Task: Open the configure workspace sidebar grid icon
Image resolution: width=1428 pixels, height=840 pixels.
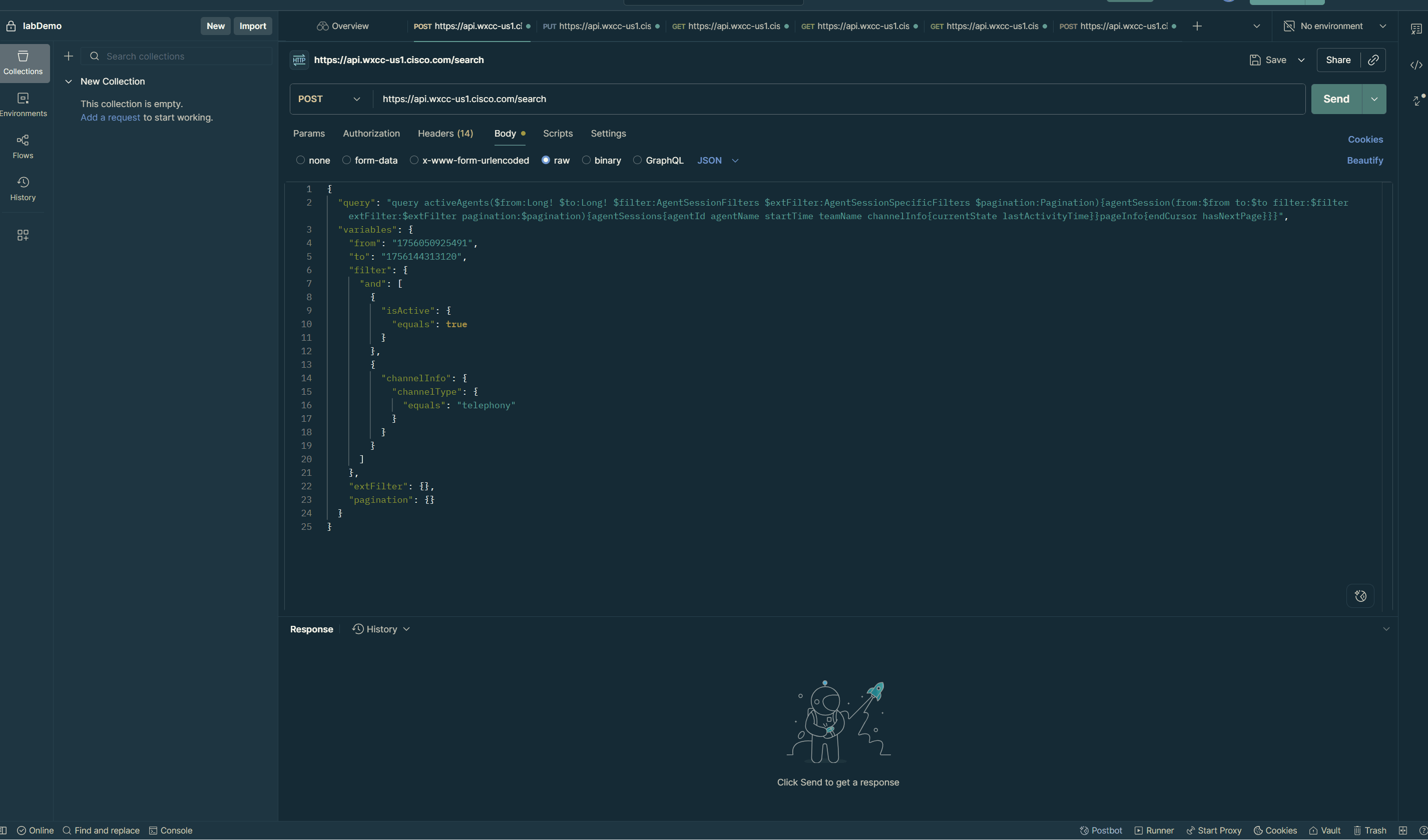Action: [x=23, y=235]
